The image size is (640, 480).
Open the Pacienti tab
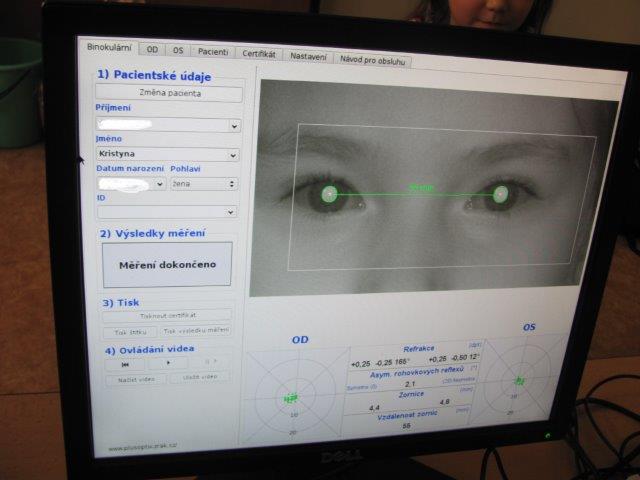(x=213, y=51)
